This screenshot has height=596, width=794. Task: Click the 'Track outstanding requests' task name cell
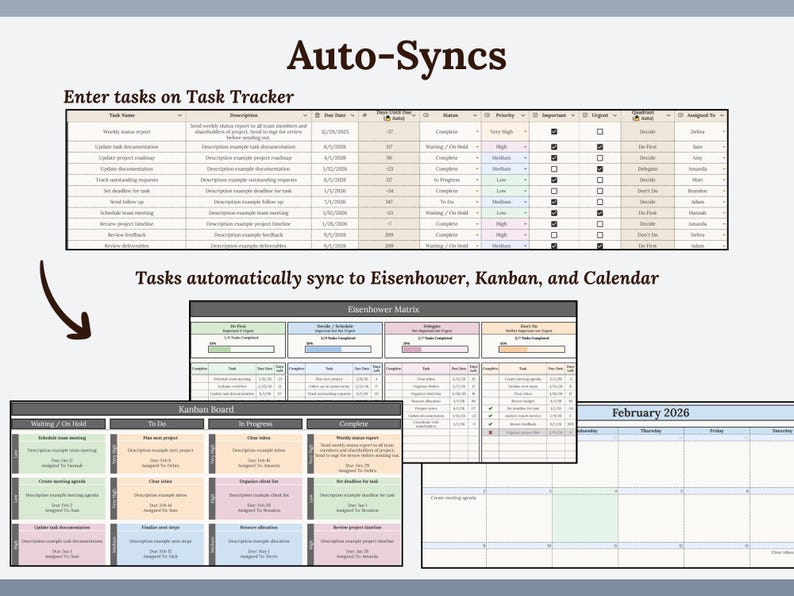127,180
